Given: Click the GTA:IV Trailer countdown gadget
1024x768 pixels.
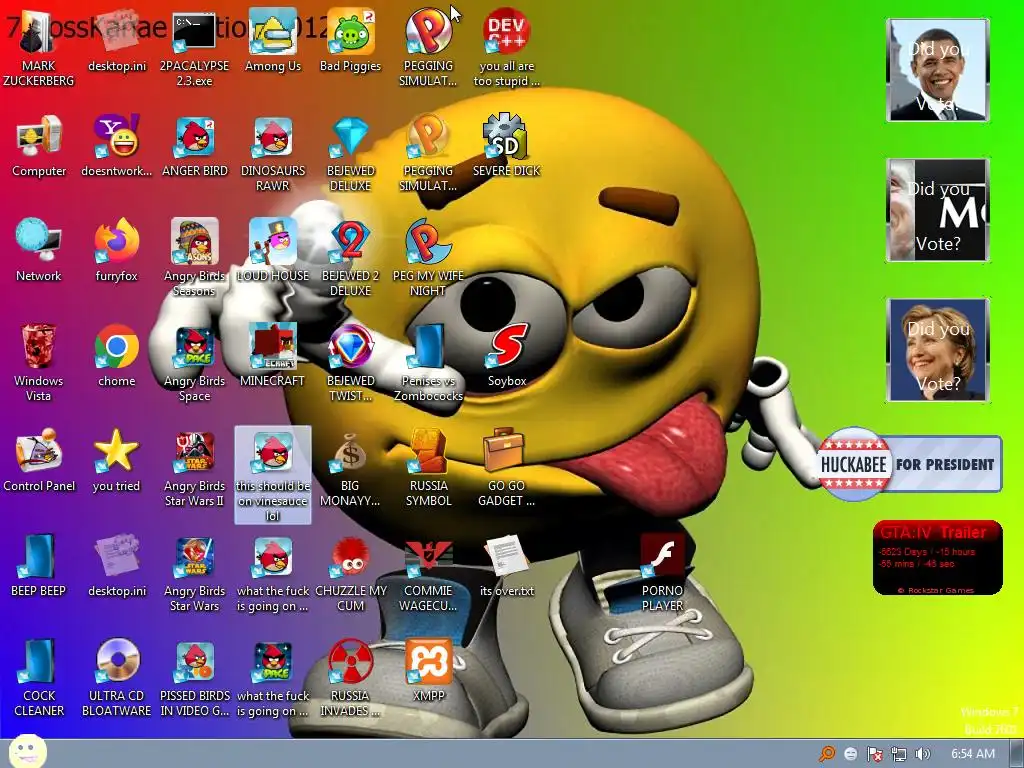Looking at the screenshot, I should [x=937, y=557].
